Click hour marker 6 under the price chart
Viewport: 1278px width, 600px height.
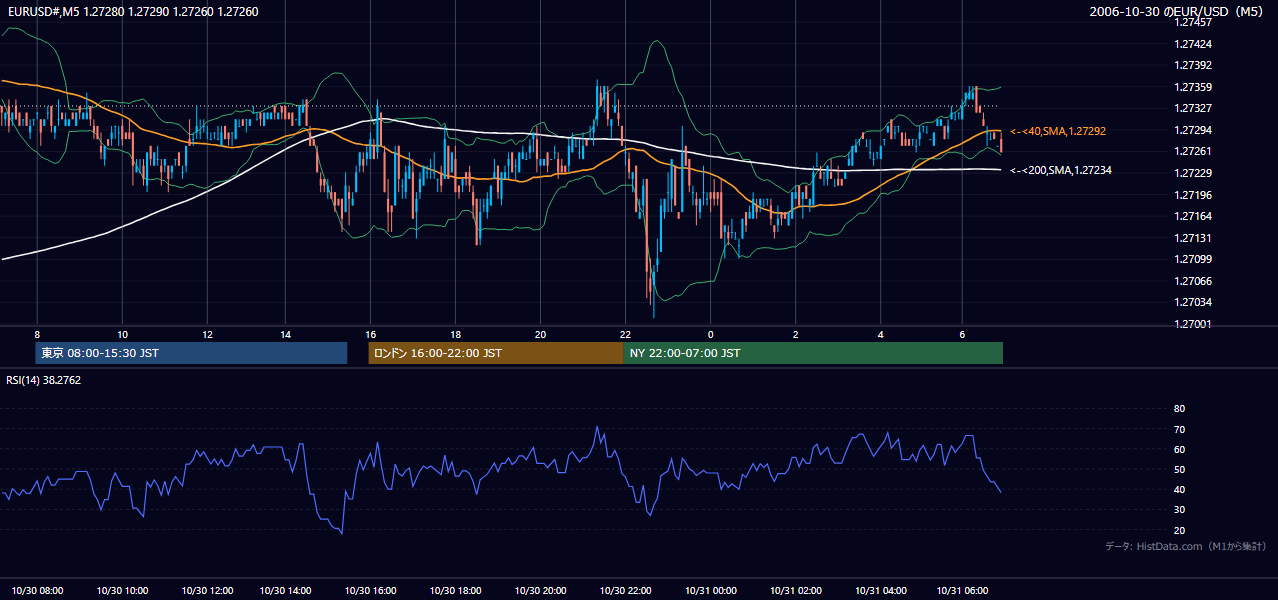tap(962, 334)
